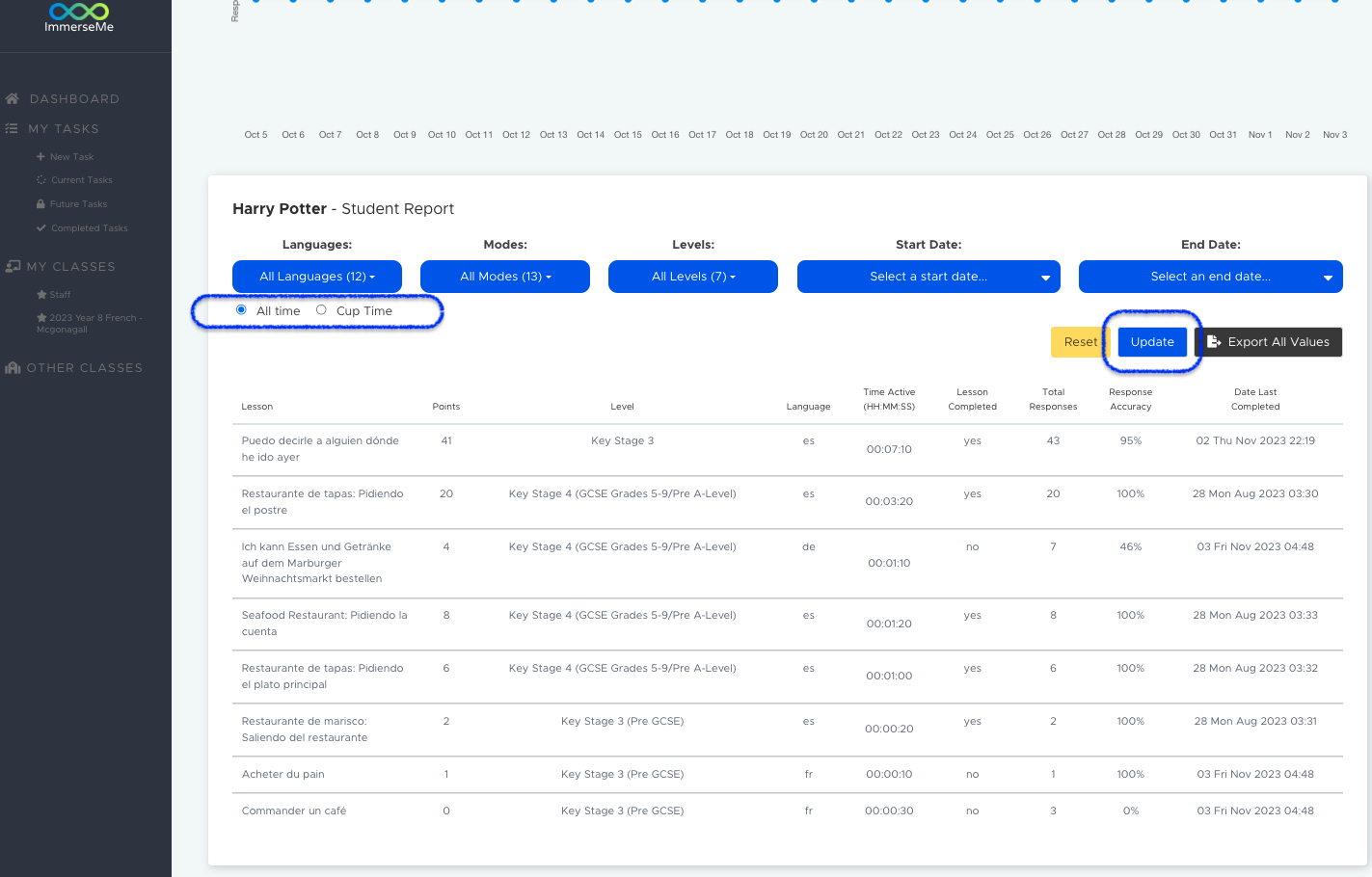This screenshot has width=1372, height=877.
Task: Sort by the Time Active column header
Action: 889,399
